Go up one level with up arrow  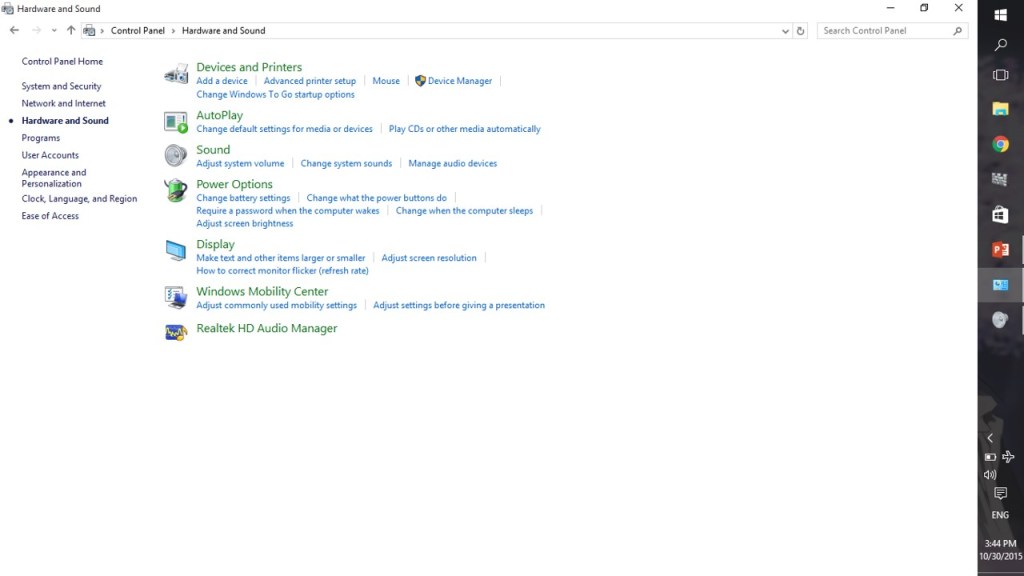click(70, 31)
